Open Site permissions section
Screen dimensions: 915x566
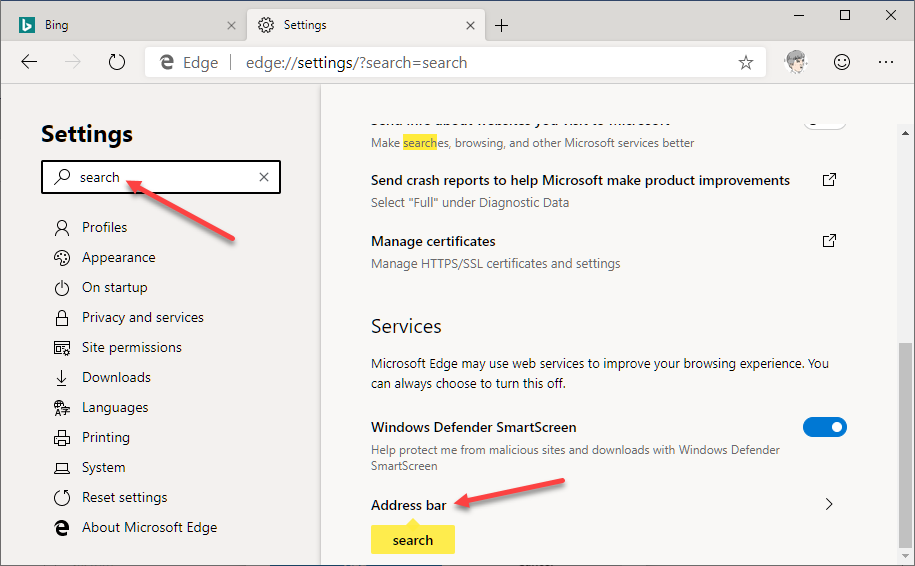(131, 347)
